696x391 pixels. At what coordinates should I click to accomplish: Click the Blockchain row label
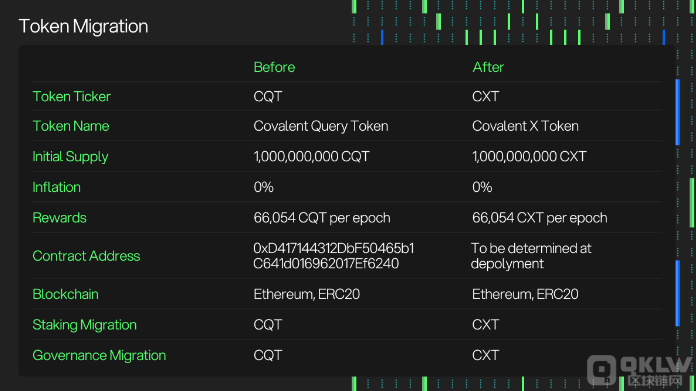coord(65,294)
